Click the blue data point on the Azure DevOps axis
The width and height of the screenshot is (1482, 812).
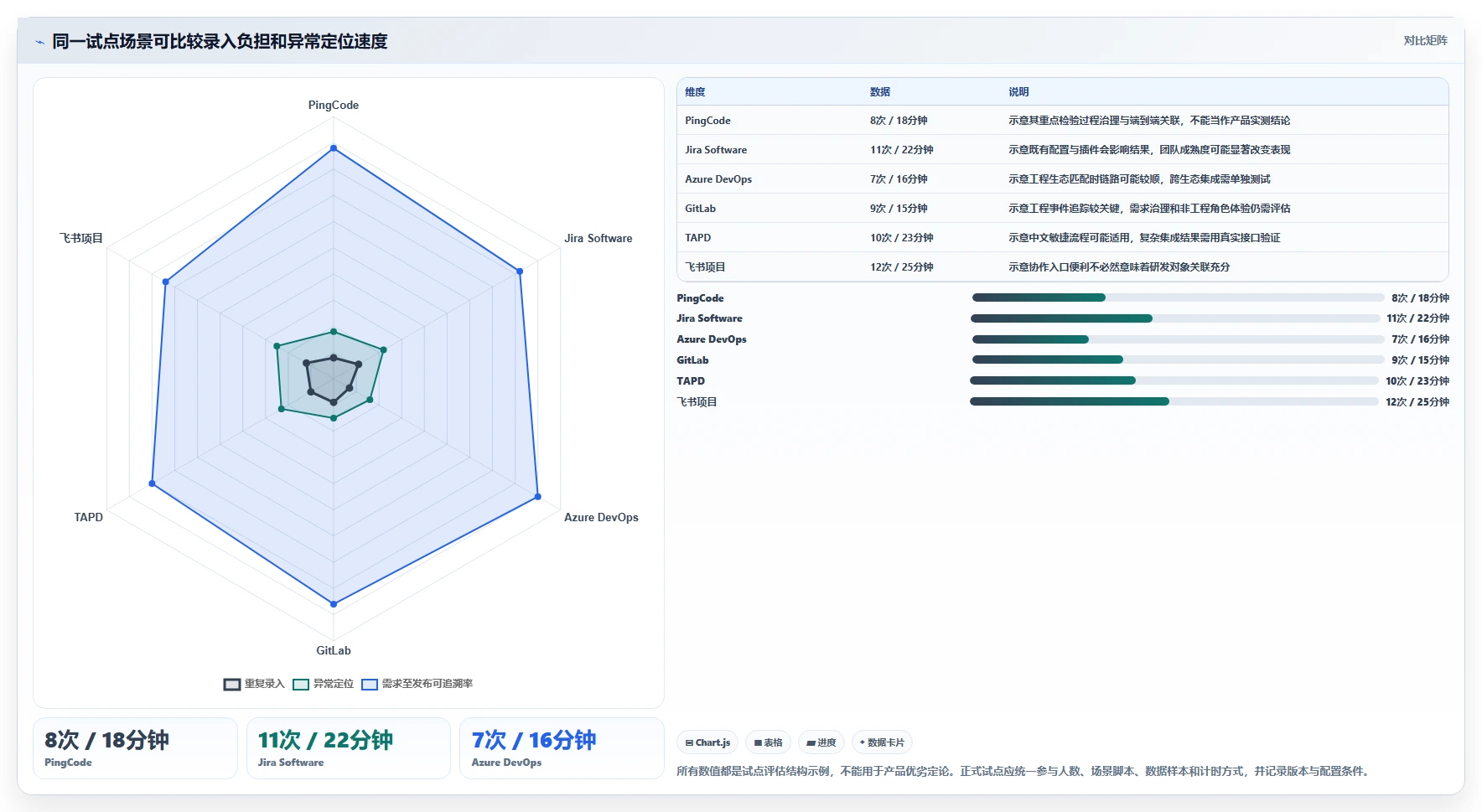[x=537, y=496]
